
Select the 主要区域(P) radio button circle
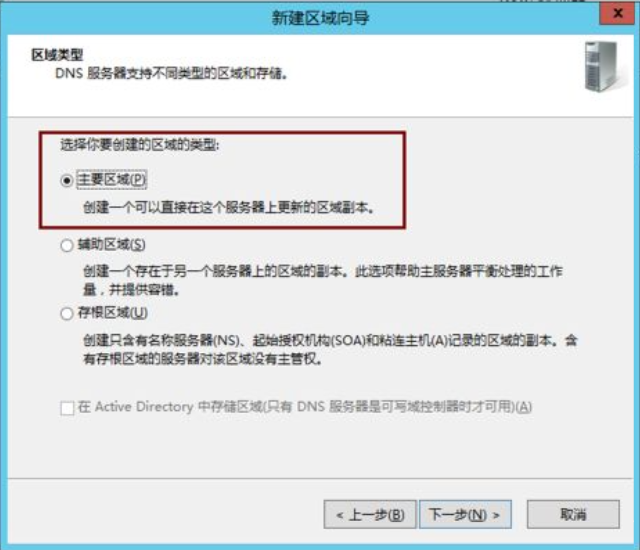(x=67, y=180)
